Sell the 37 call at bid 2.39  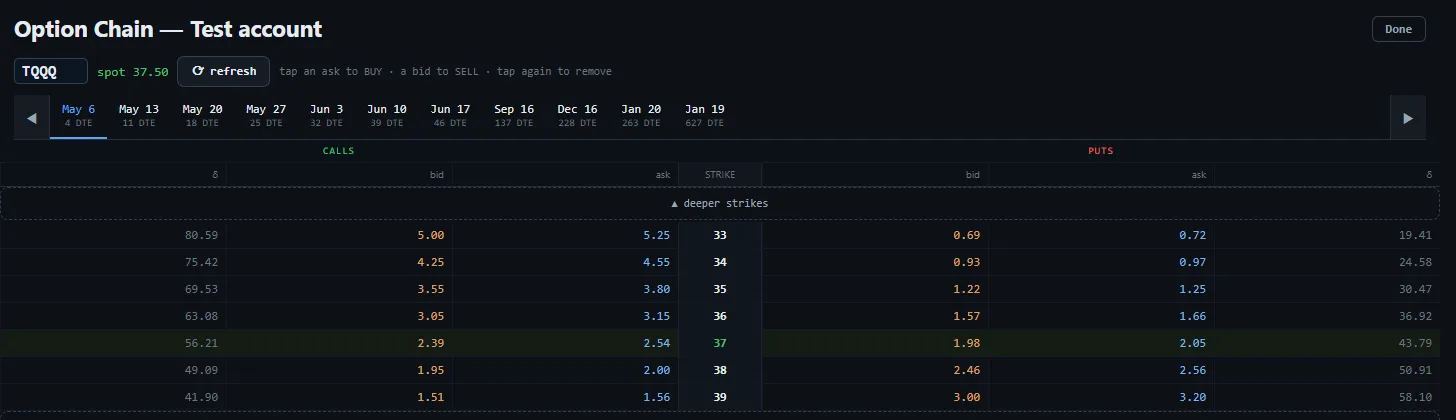pos(339,343)
